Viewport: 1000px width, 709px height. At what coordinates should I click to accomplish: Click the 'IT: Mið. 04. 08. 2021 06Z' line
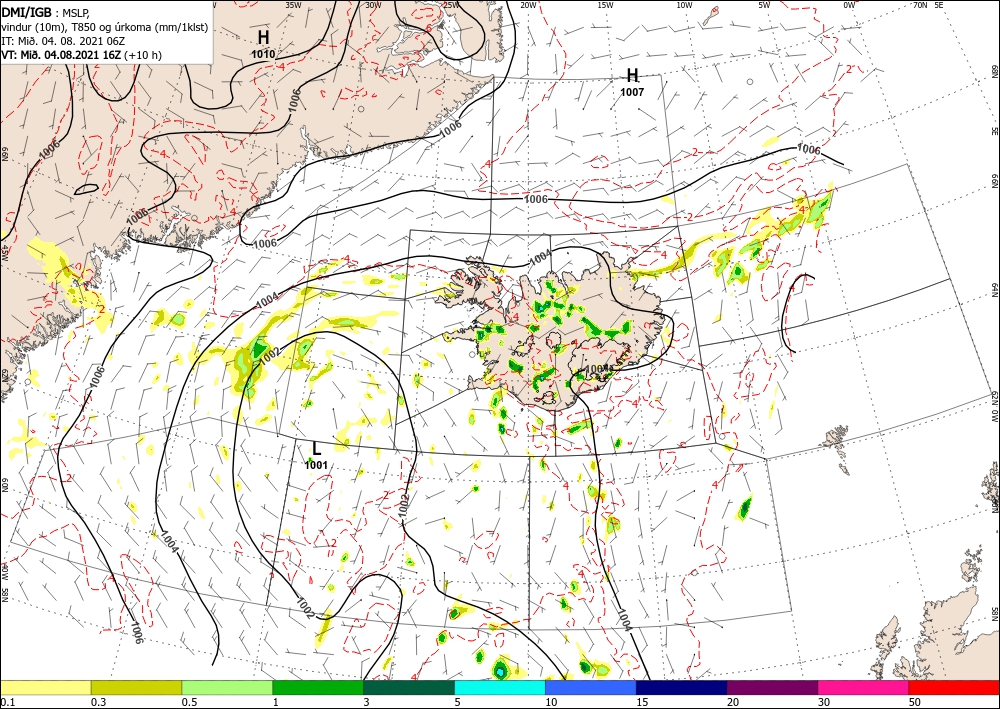click(x=62, y=41)
